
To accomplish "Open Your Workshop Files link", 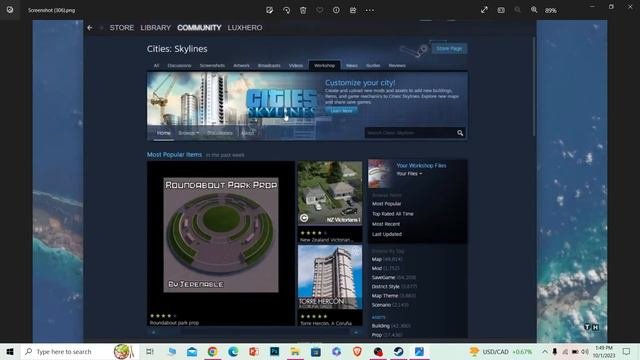I will (421, 165).
